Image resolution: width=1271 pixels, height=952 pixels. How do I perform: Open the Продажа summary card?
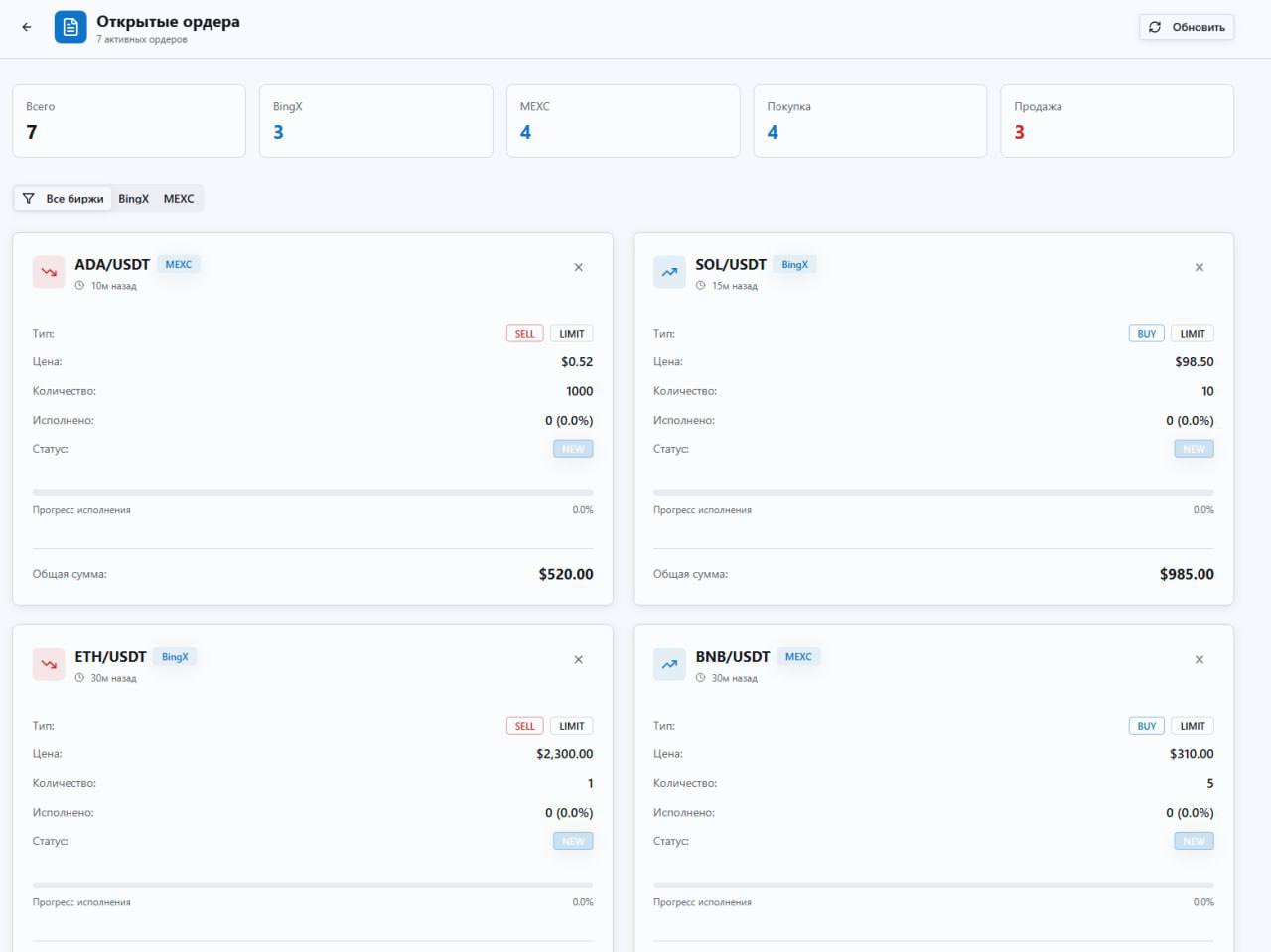pyautogui.click(x=1117, y=121)
